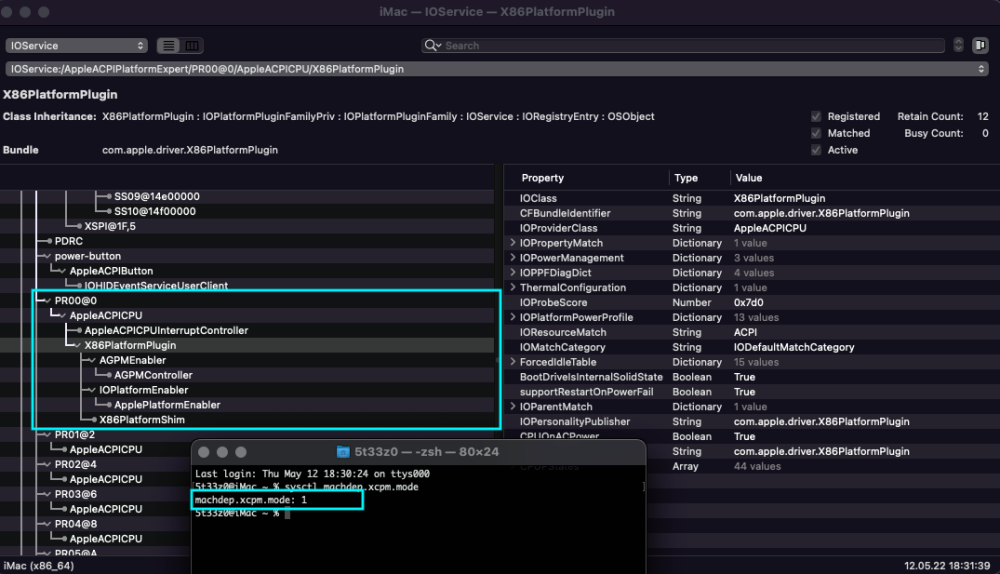The image size is (1000, 574).
Task: Click inside the Terminal window prompt
Action: (288, 513)
